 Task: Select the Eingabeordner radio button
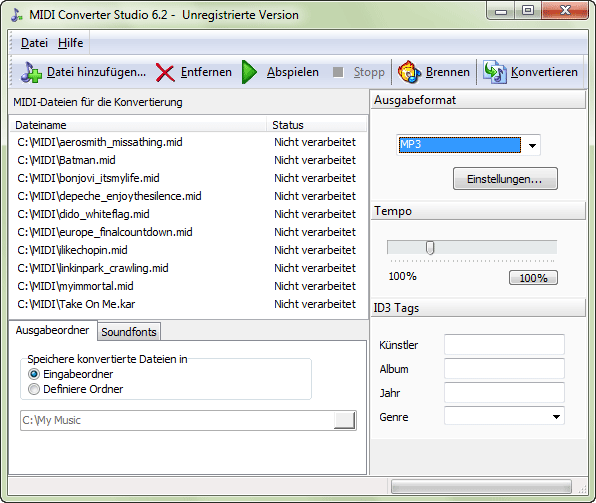point(34,374)
